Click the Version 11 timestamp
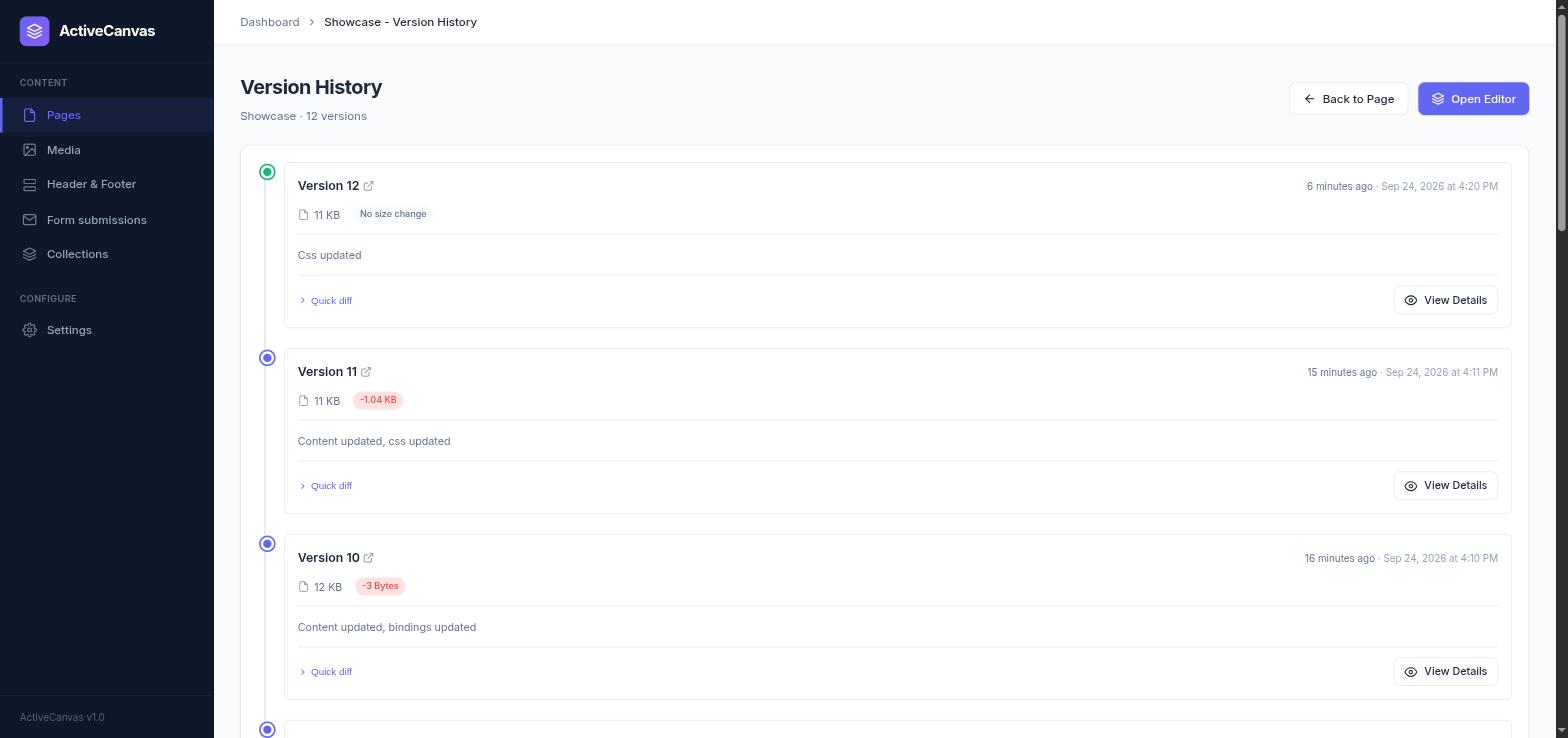This screenshot has height=738, width=1568. [1402, 372]
